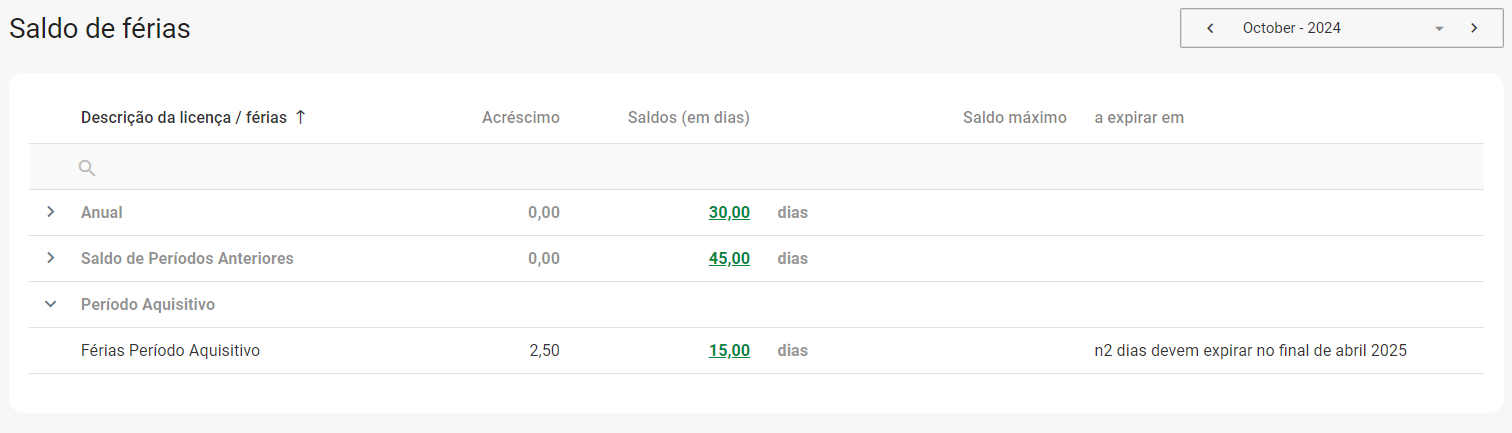The image size is (1512, 433).
Task: Go to previous month arrow
Action: tap(1210, 28)
